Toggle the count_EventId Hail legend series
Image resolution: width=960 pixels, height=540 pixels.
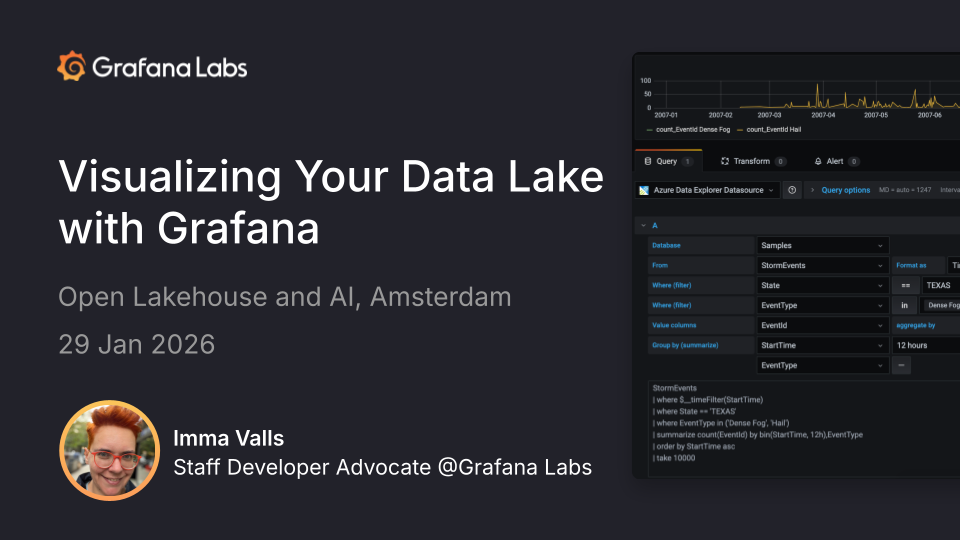[772, 130]
